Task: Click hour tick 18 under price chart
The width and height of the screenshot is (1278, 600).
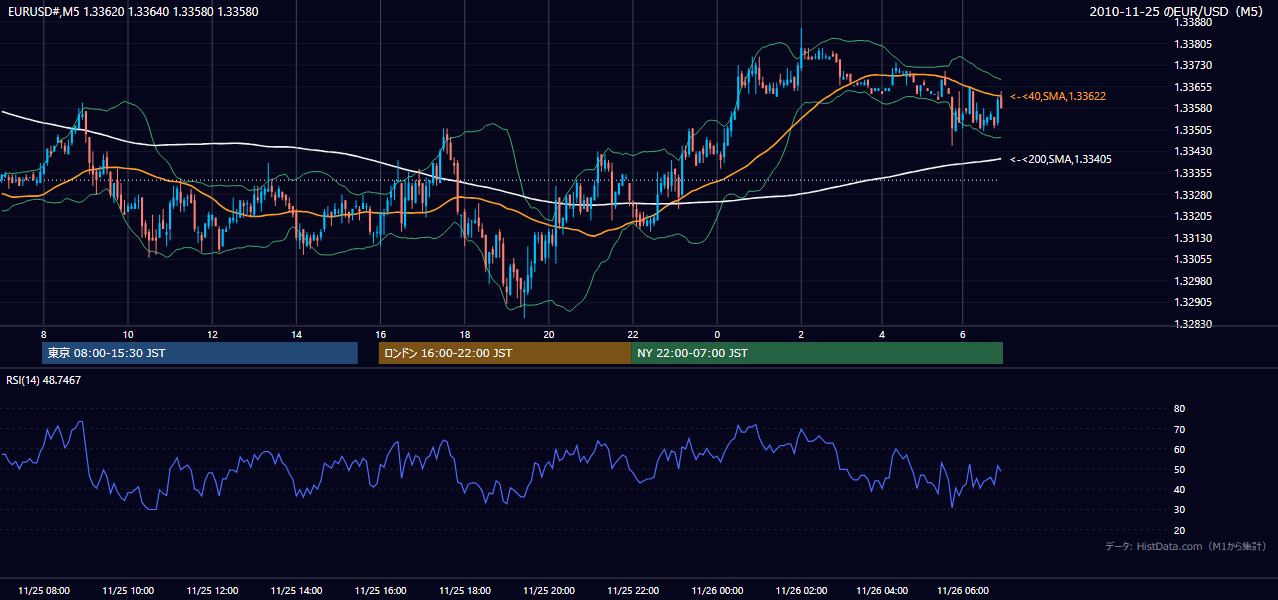Action: tap(465, 333)
